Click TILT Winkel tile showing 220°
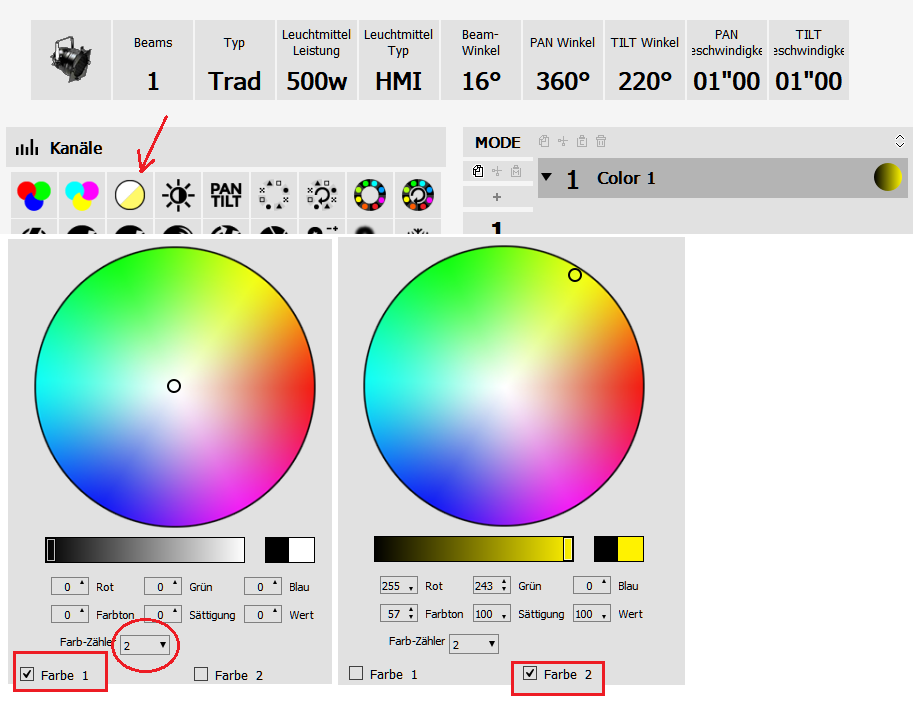The width and height of the screenshot is (913, 705). 645,60
